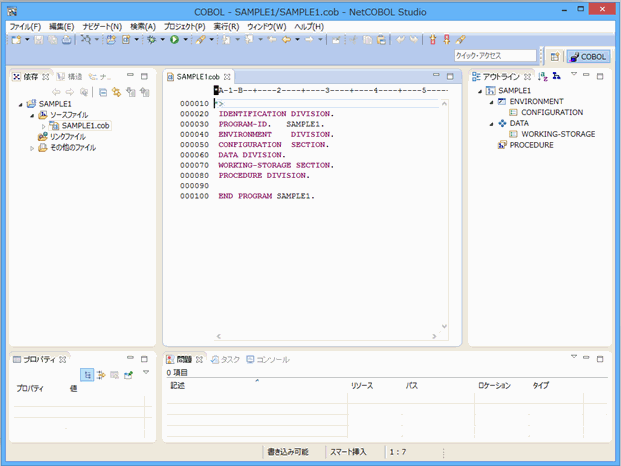The width and height of the screenshot is (621, 466).
Task: Click editor vertical scrollbar down arrow
Action: point(444,326)
